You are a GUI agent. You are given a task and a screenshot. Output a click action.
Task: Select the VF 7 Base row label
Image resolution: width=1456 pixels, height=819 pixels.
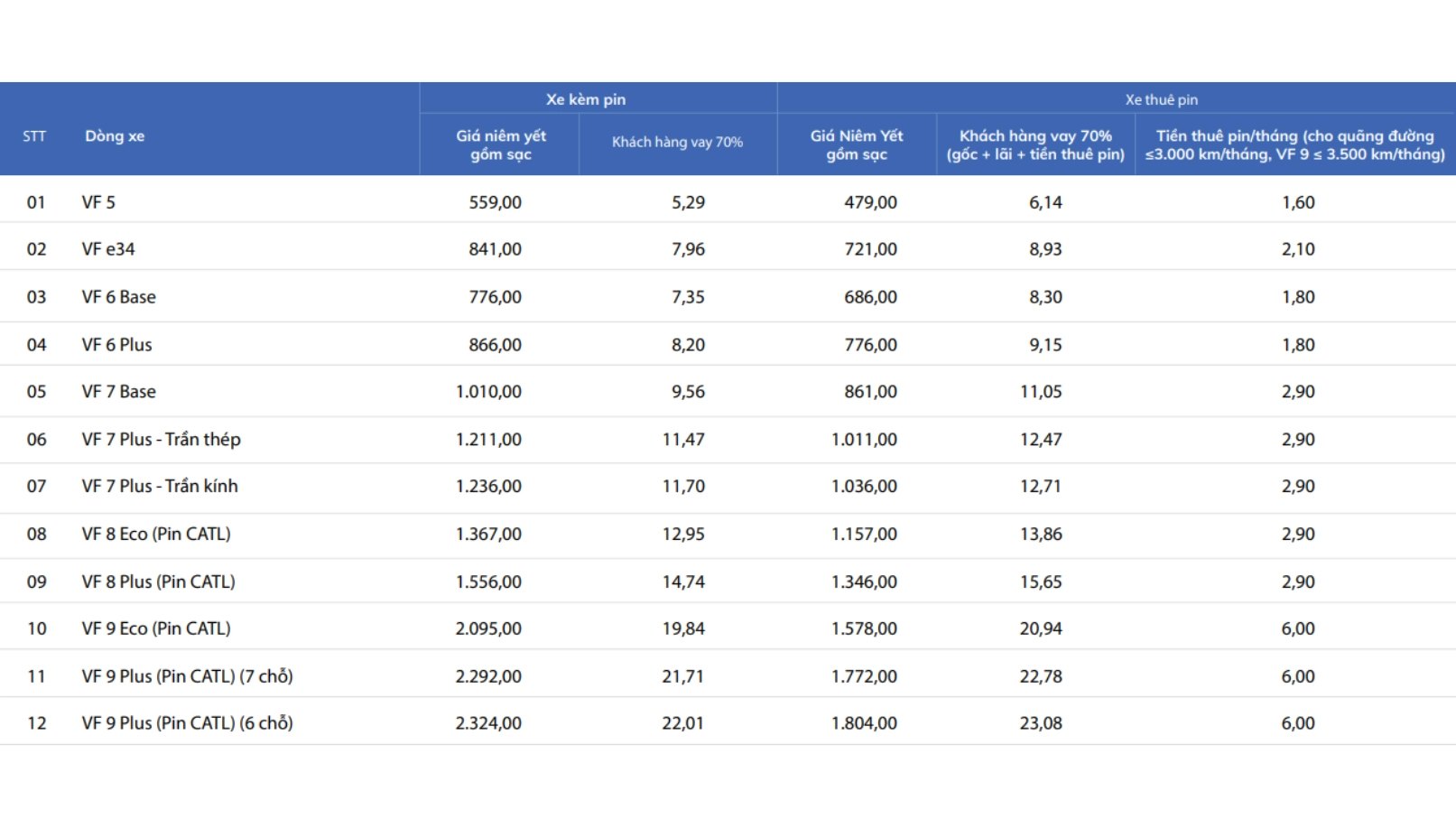click(118, 392)
